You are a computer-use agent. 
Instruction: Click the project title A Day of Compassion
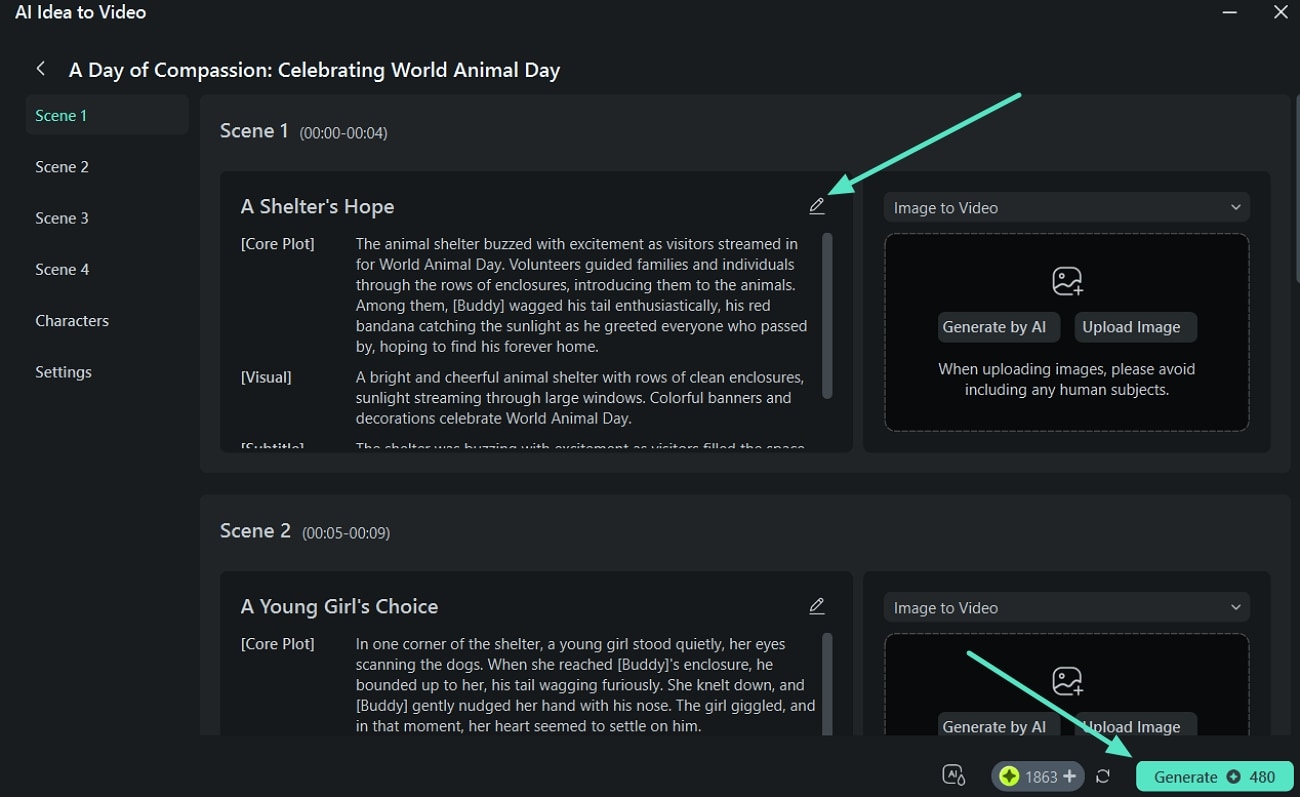(314, 70)
